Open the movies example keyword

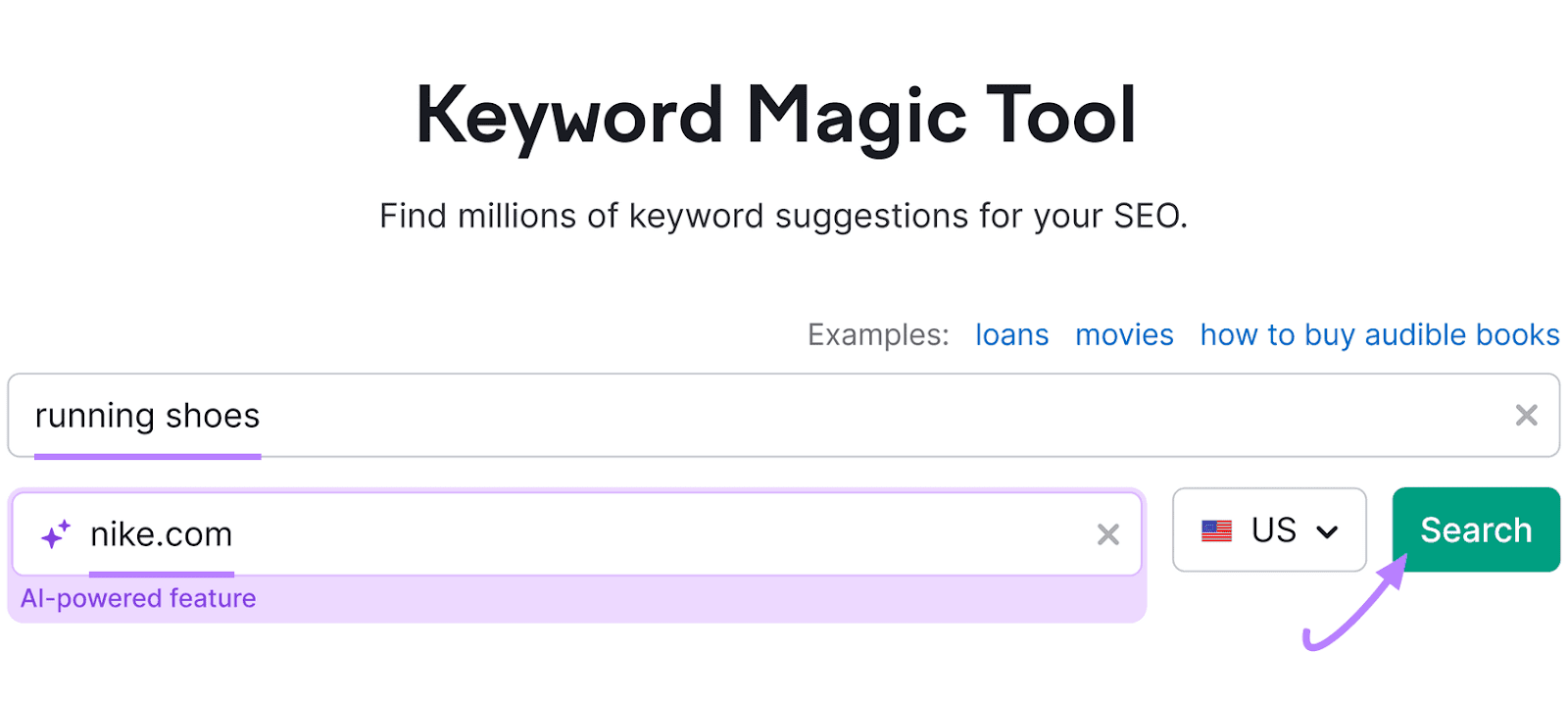point(1123,334)
